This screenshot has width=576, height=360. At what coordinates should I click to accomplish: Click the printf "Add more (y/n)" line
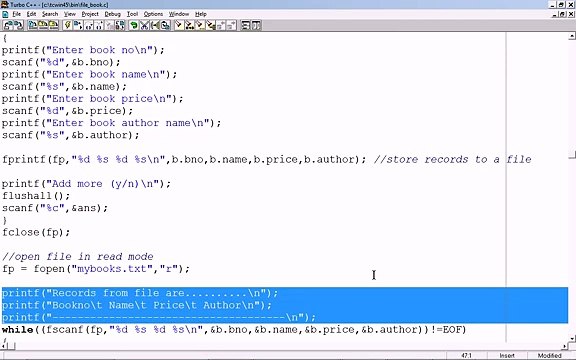[86, 184]
